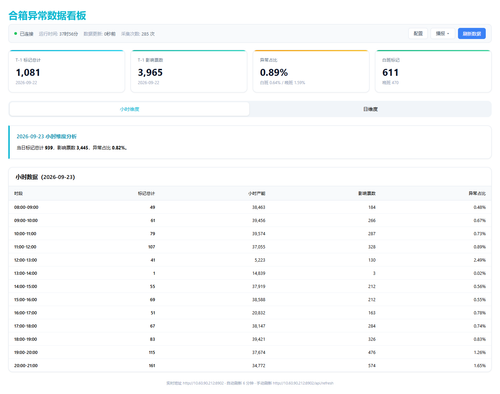Select the 12:00-13:00 time slot row
Image resolution: width=500 pixels, height=394 pixels.
point(250,260)
